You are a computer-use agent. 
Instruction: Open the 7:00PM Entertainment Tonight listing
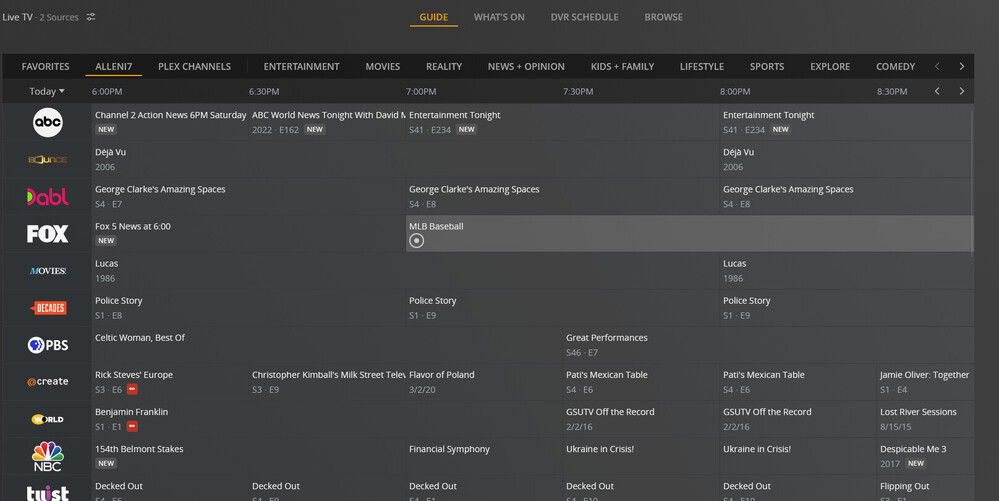click(563, 122)
